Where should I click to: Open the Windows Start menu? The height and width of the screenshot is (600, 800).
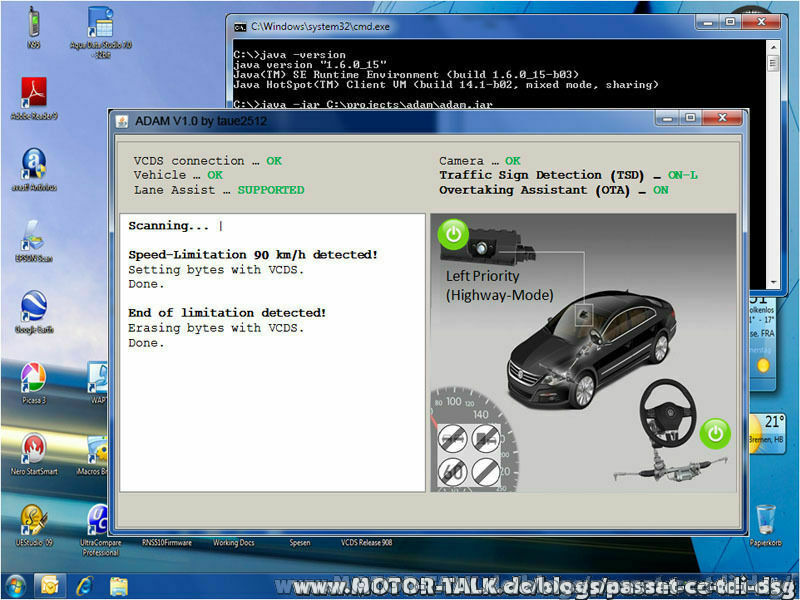[x=15, y=586]
